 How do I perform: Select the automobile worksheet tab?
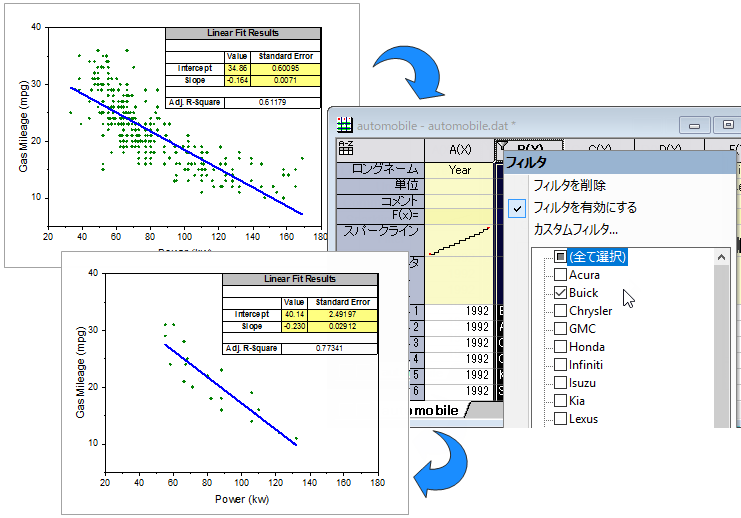click(x=435, y=410)
